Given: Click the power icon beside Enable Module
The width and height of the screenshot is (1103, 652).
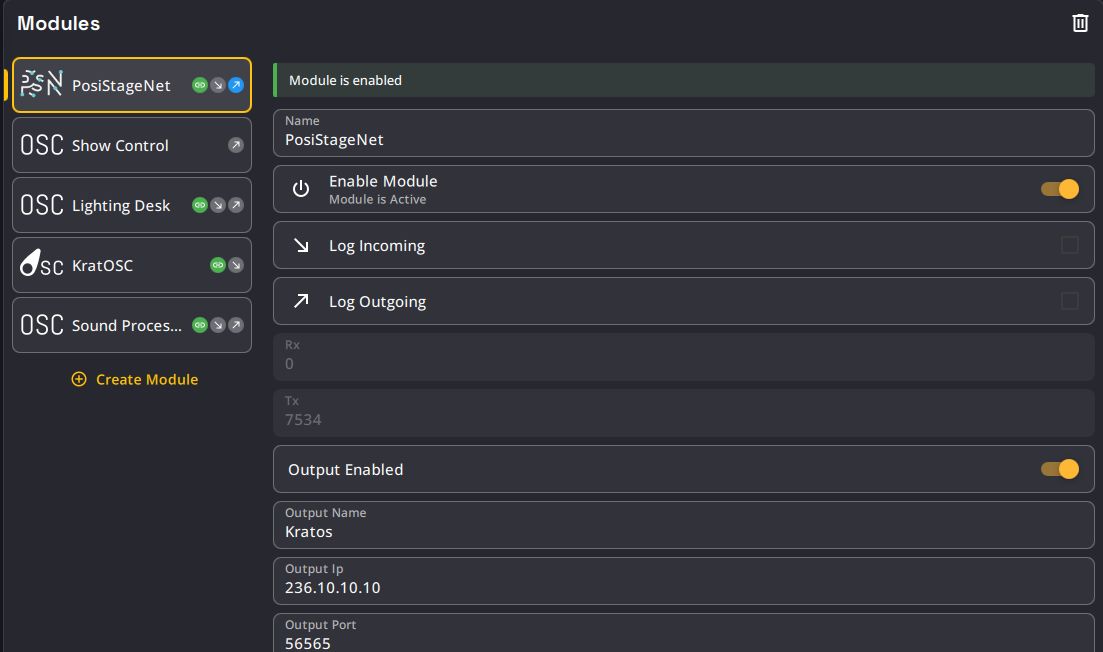Looking at the screenshot, I should click(x=301, y=189).
